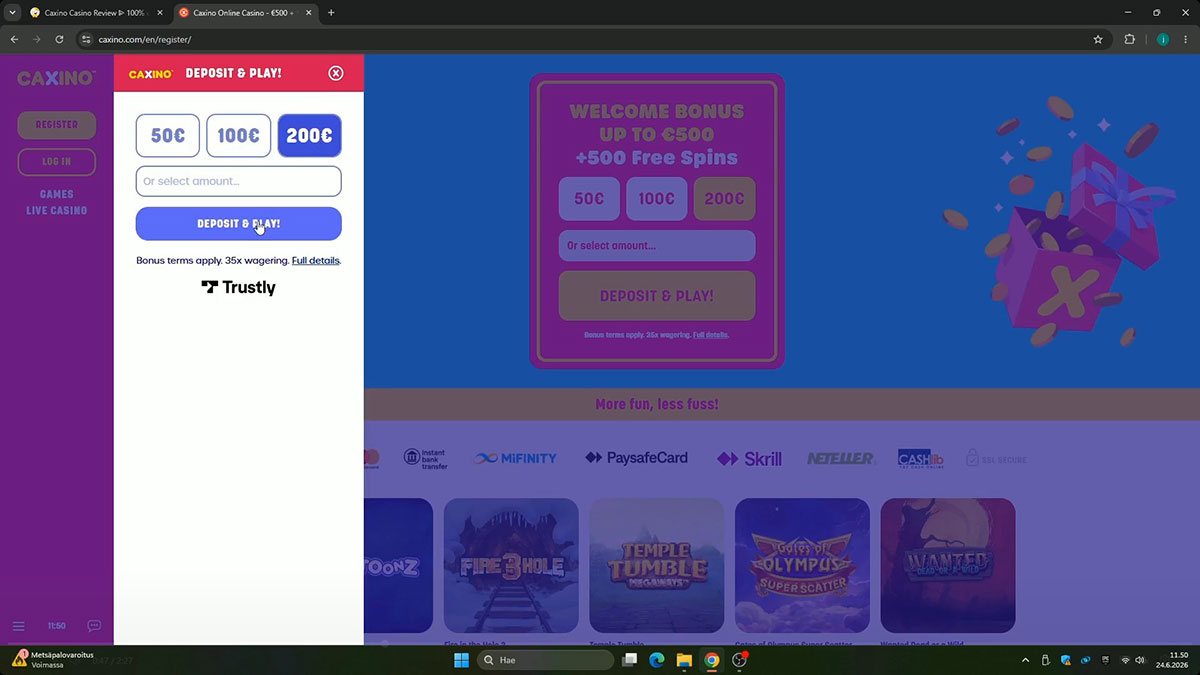Click the blue Deposit & Play button

239,224
